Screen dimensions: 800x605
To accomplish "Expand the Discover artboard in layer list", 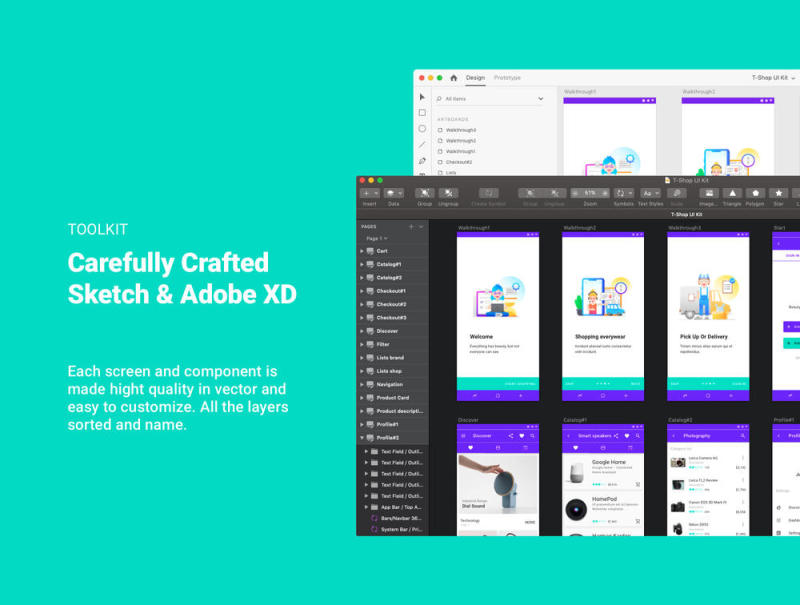I will [x=362, y=331].
